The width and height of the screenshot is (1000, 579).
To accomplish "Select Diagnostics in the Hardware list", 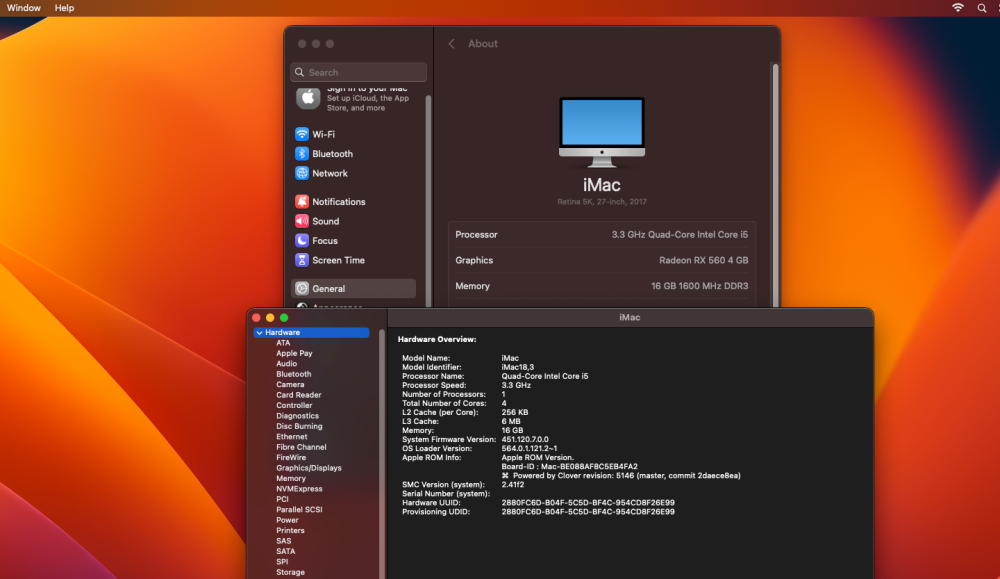I will [x=297, y=416].
